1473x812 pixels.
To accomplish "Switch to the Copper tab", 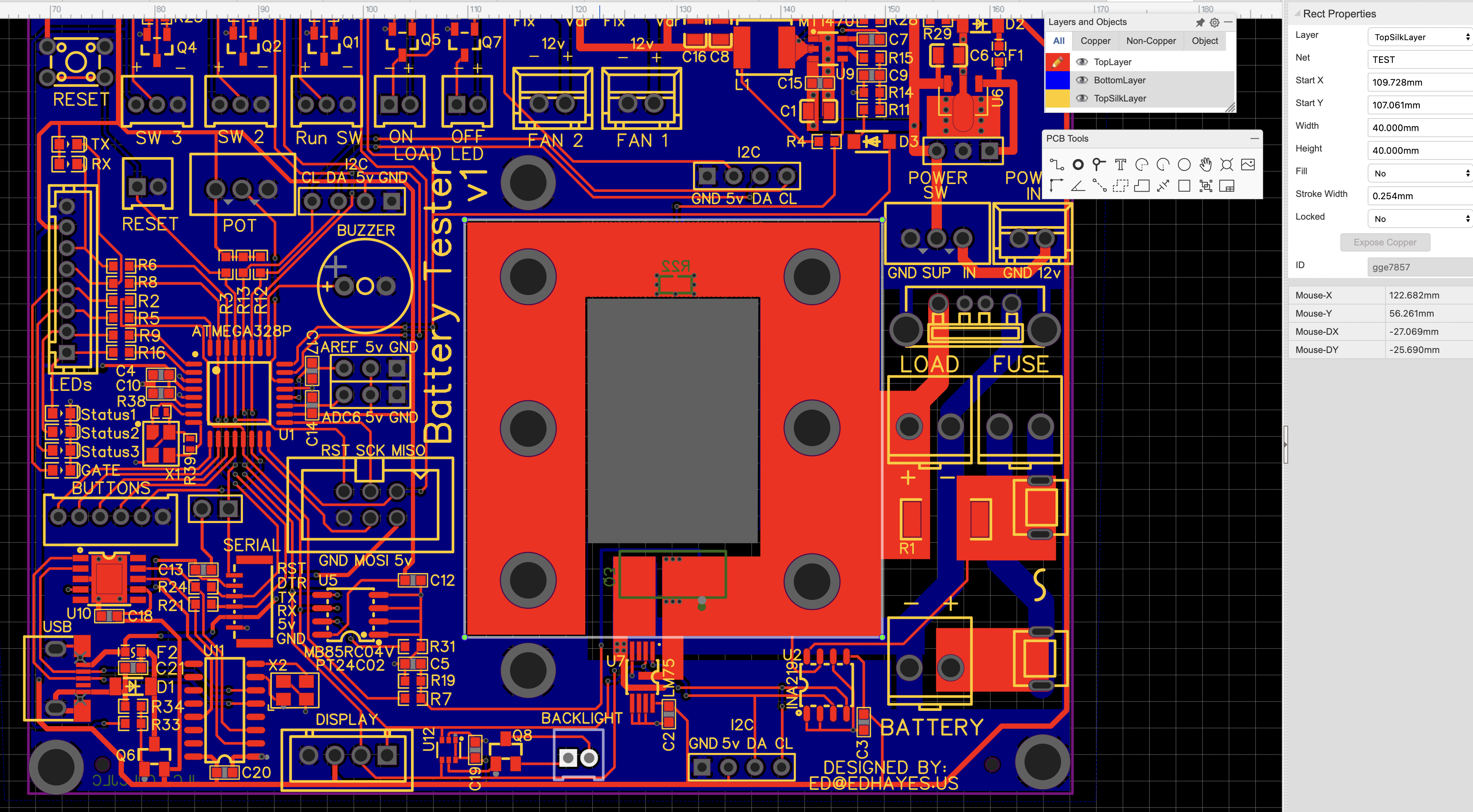I will (x=1095, y=41).
